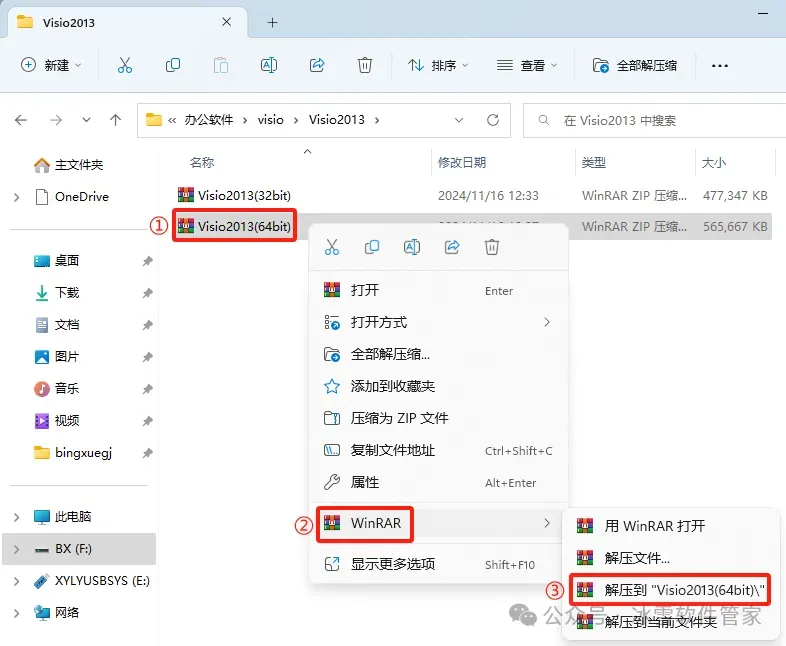Click the Cut icon in the toolbar
This screenshot has height=646, width=786.
(x=125, y=65)
